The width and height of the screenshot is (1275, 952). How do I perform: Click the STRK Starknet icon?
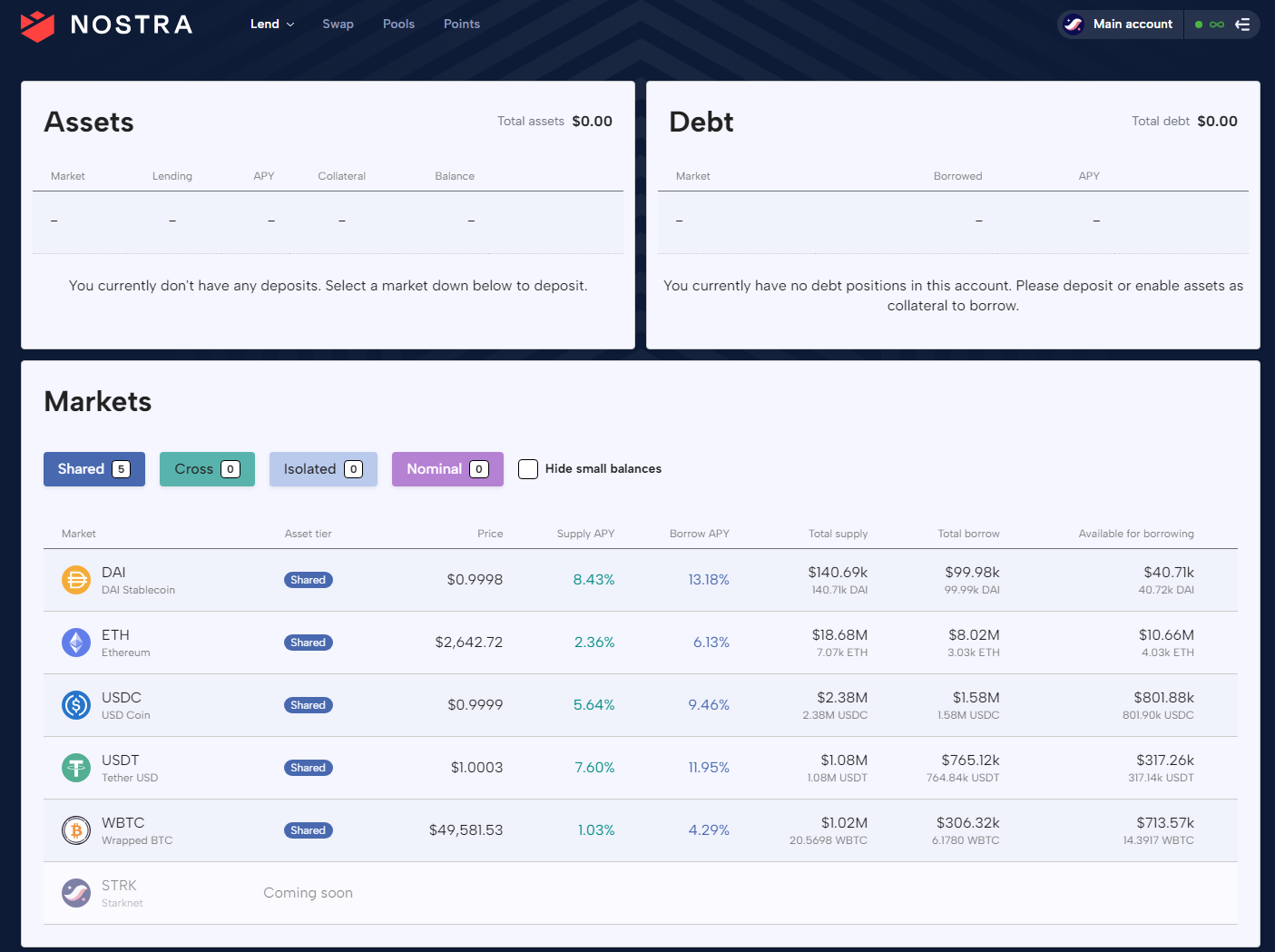(x=76, y=893)
